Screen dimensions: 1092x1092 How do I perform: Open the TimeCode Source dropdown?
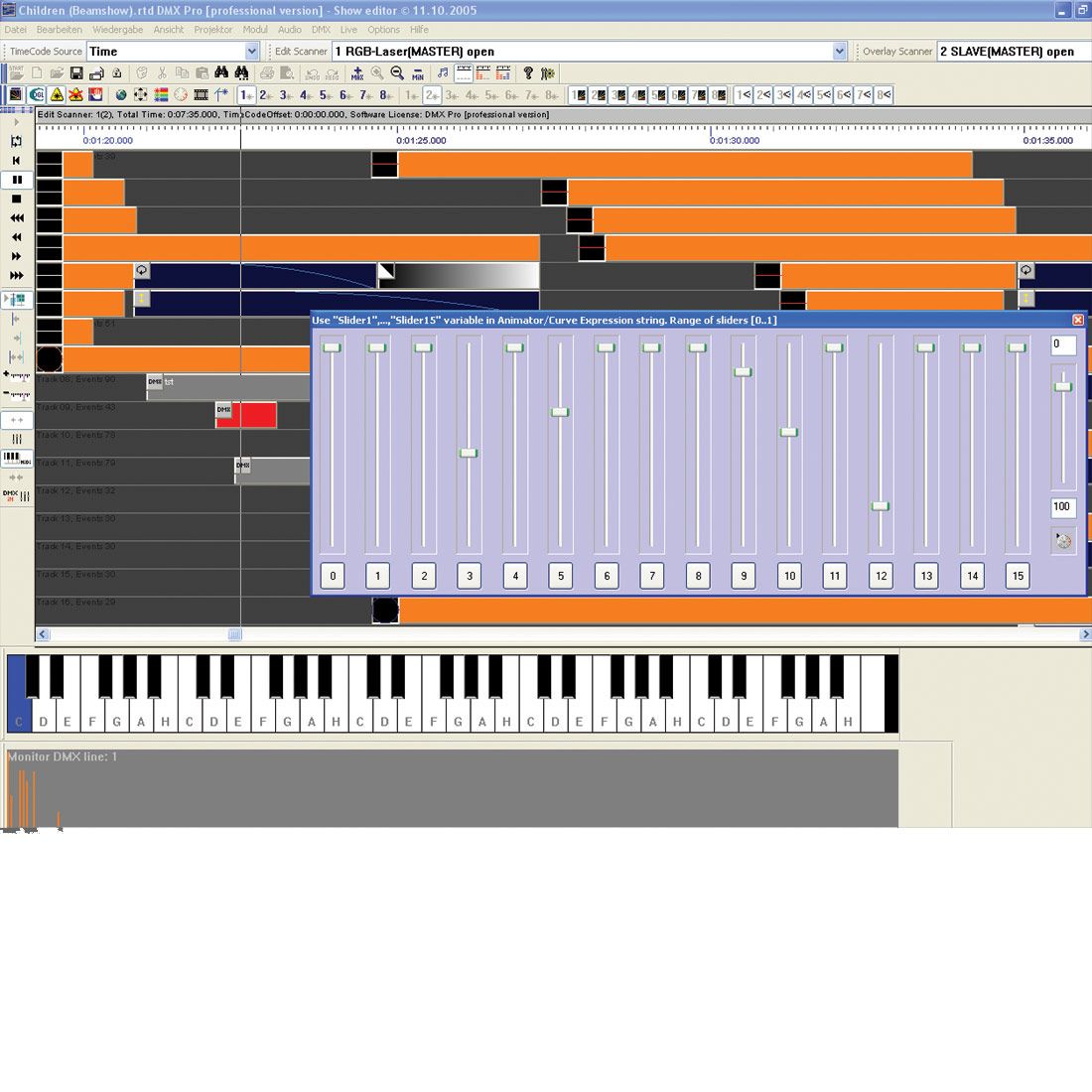coord(251,52)
